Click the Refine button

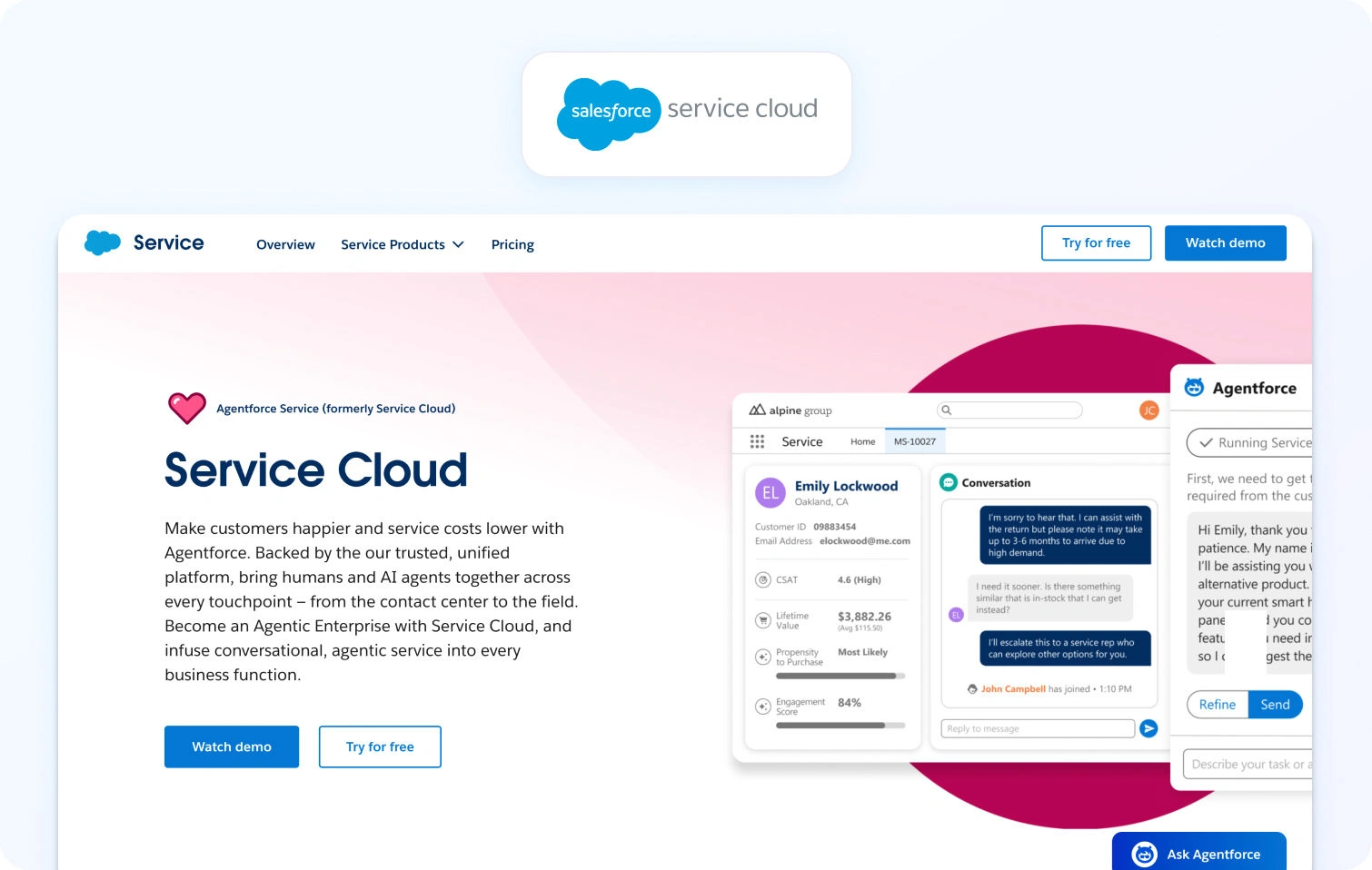1218,705
